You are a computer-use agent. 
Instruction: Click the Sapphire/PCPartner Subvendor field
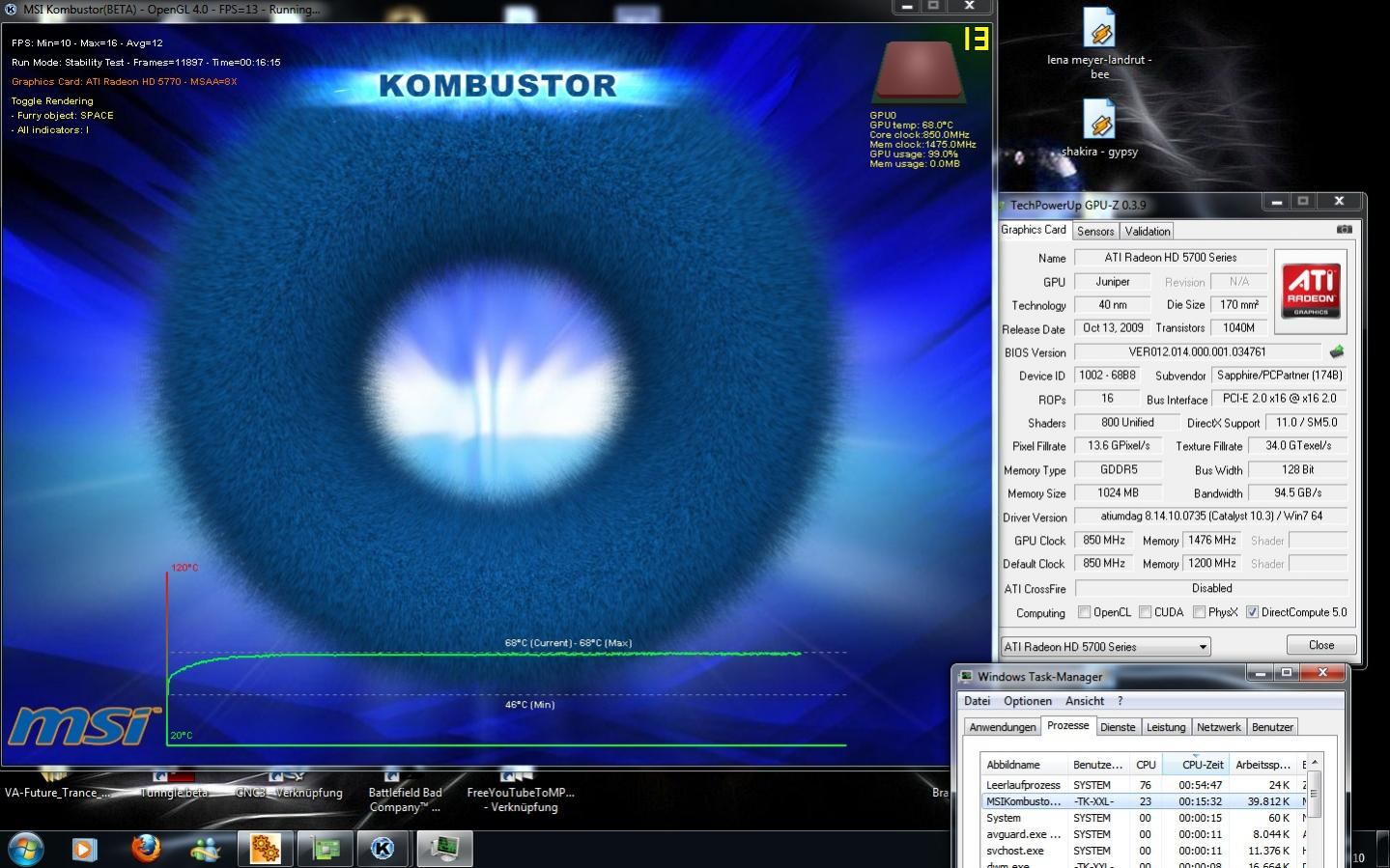pyautogui.click(x=1279, y=376)
